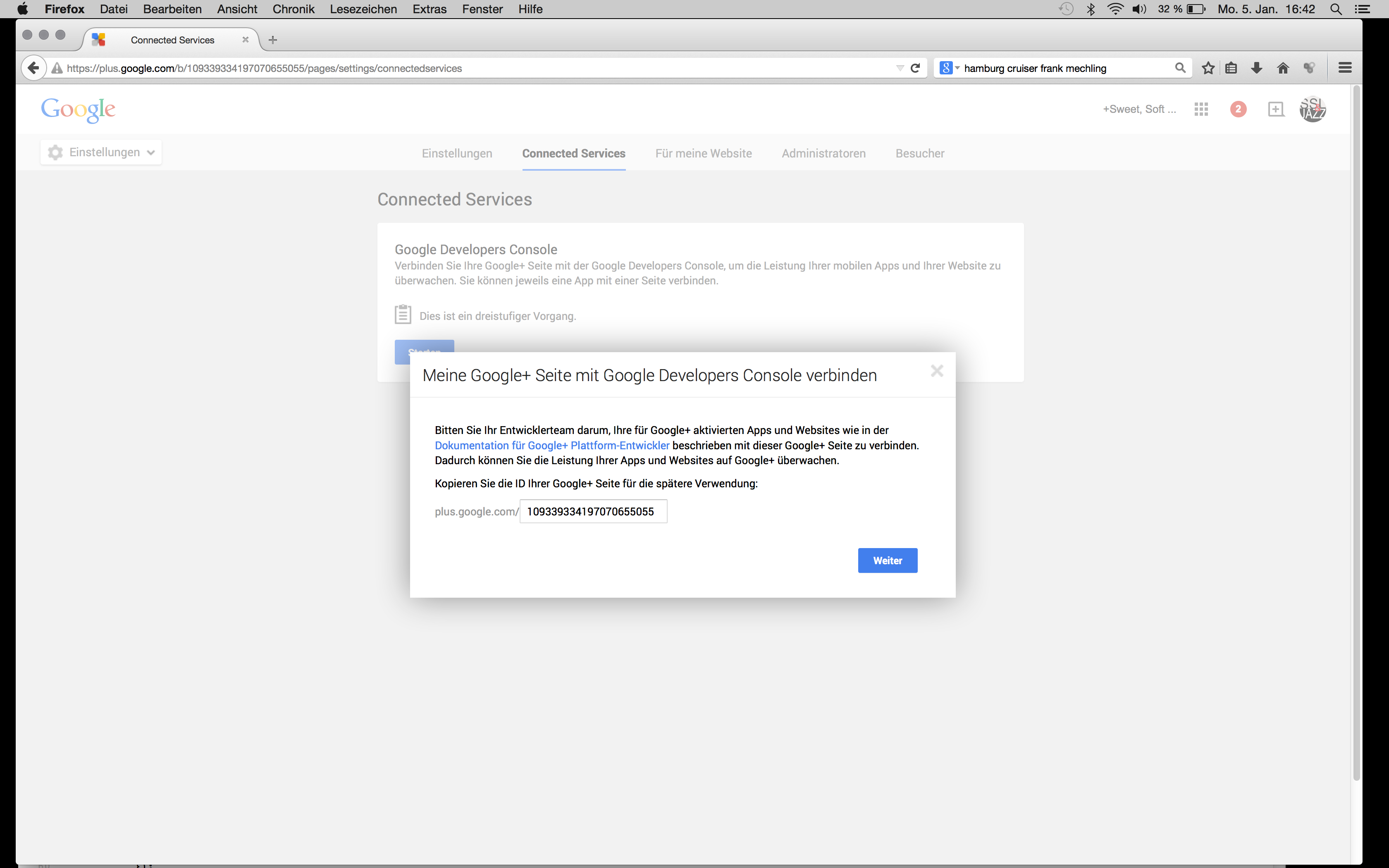1389x868 pixels.
Task: Open the search engine selector dropdown
Action: [949, 68]
